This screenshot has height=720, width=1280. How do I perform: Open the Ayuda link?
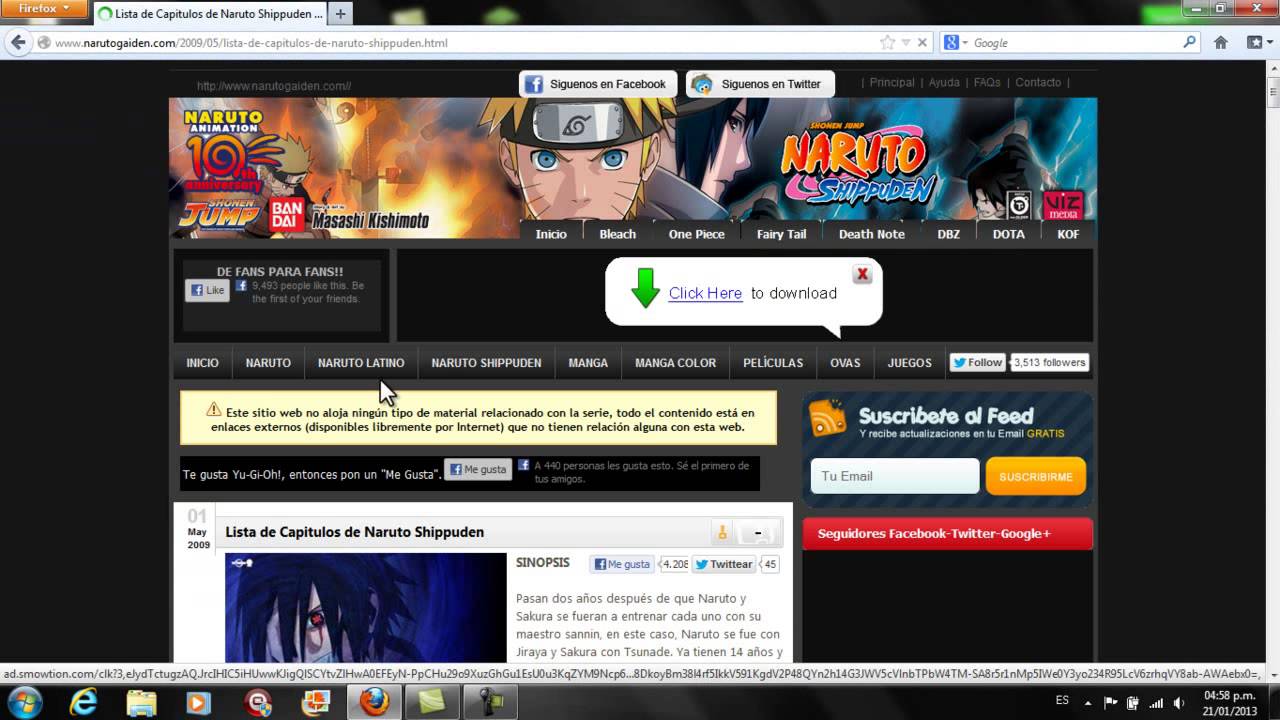point(944,82)
